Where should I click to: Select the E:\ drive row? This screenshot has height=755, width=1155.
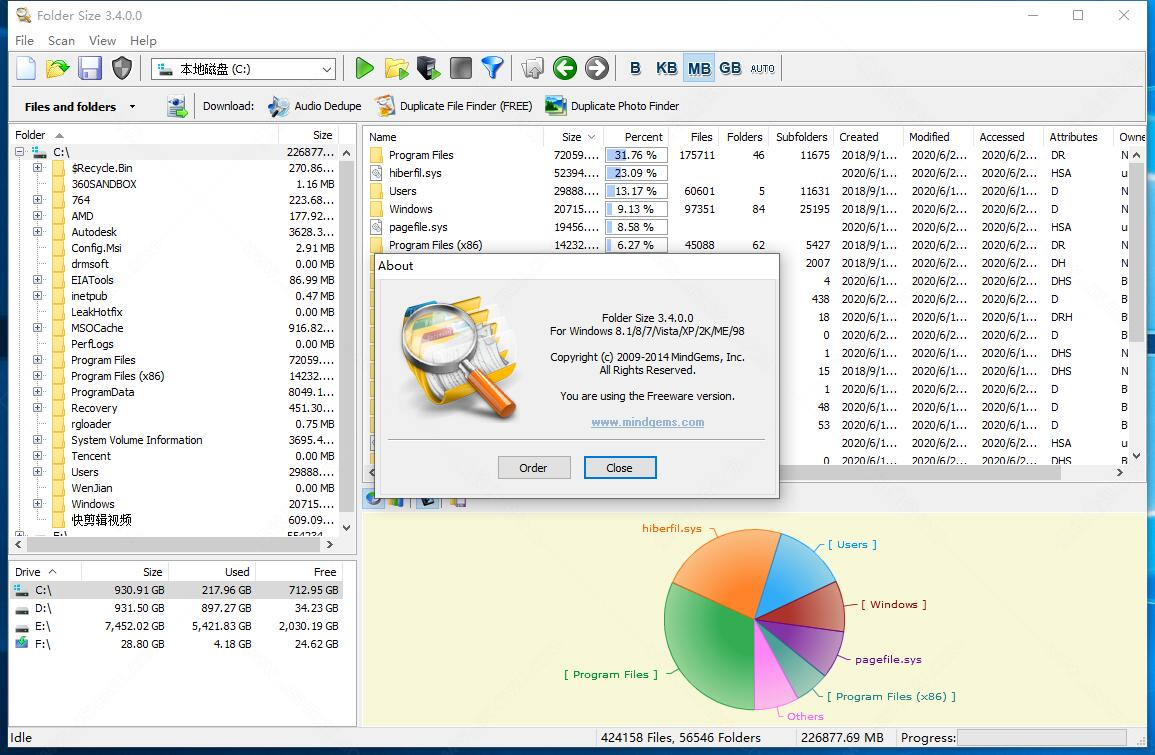pos(177,625)
